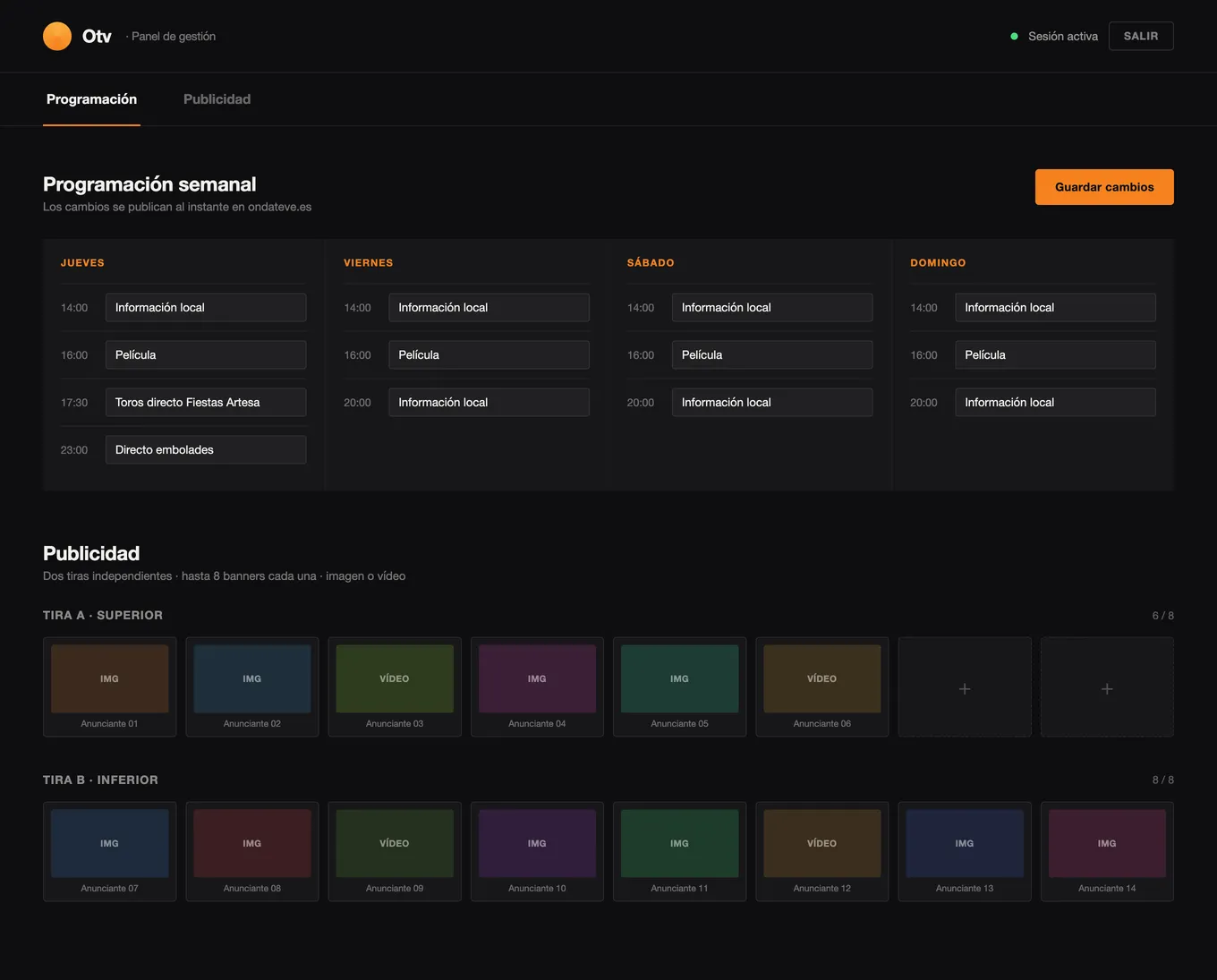1217x980 pixels.
Task: Select the Anunciante 02 image banner
Action: pos(252,687)
